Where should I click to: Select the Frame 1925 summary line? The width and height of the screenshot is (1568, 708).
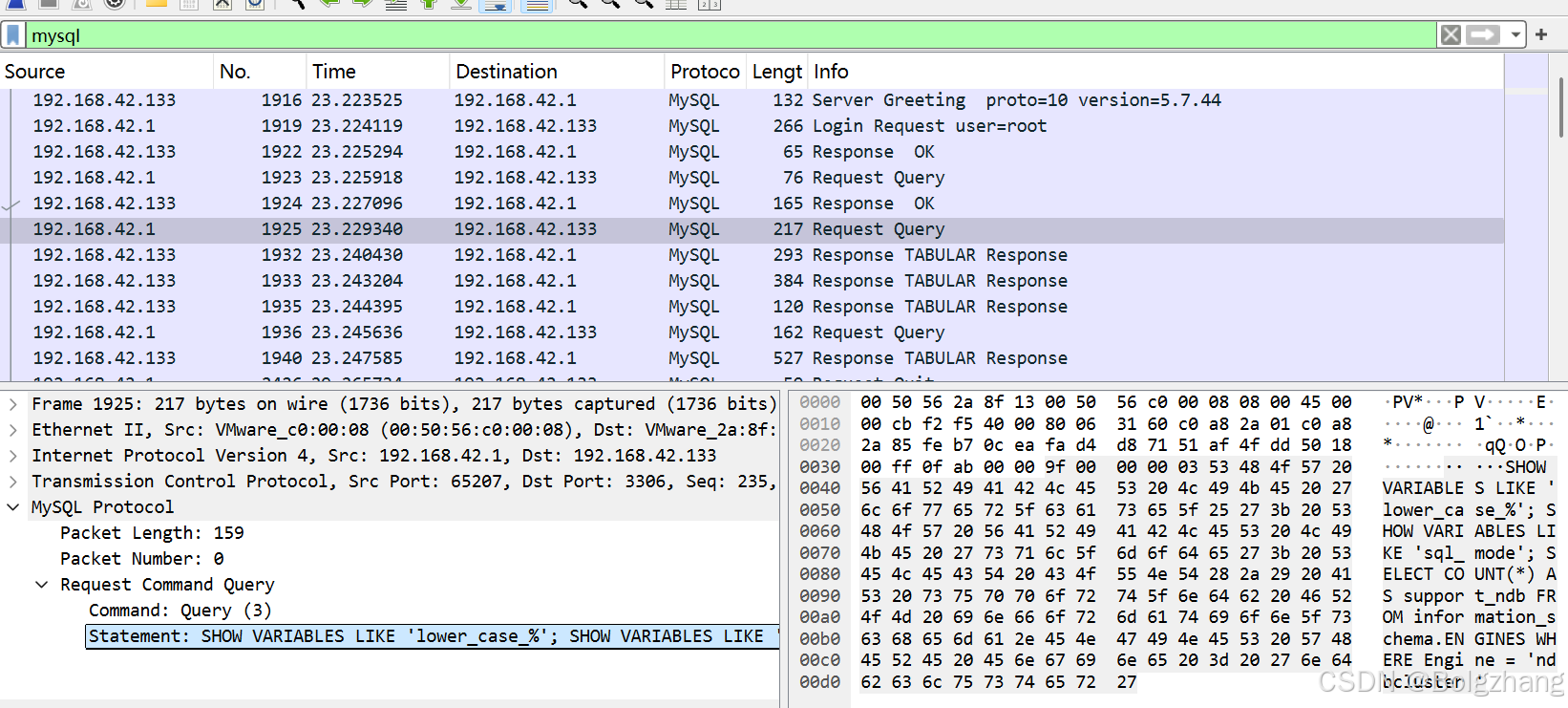[404, 404]
